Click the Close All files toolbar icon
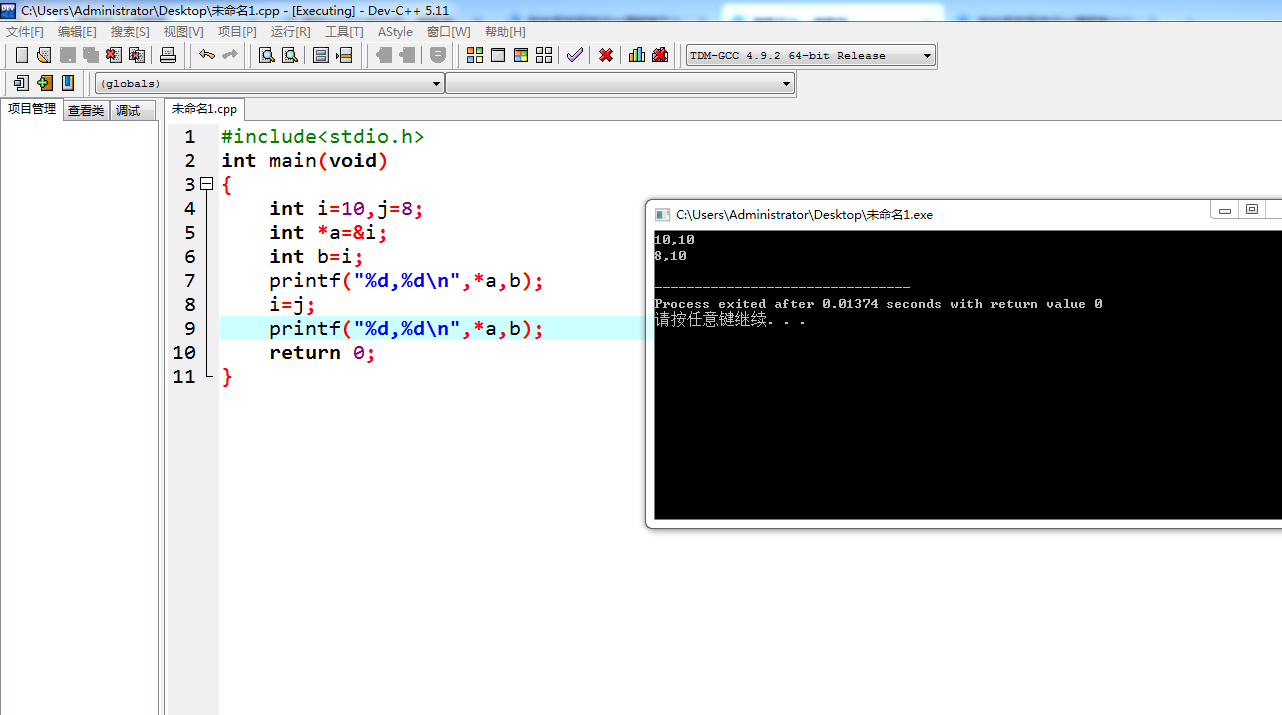The image size is (1282, 715). coord(137,55)
